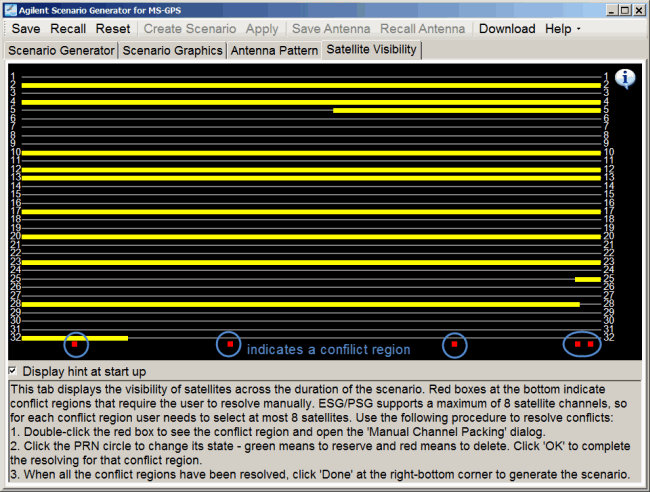Click Recall in the menu bar
The height and width of the screenshot is (492, 650).
(x=68, y=29)
